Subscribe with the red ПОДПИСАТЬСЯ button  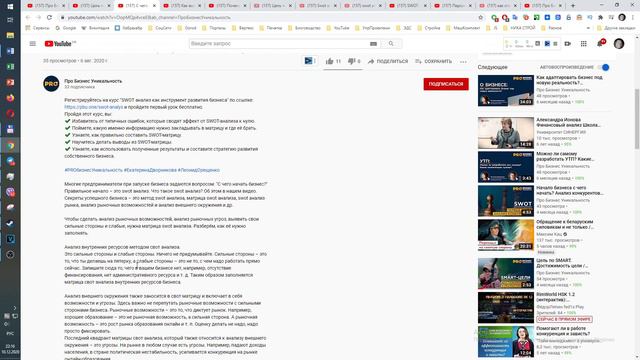tap(446, 84)
